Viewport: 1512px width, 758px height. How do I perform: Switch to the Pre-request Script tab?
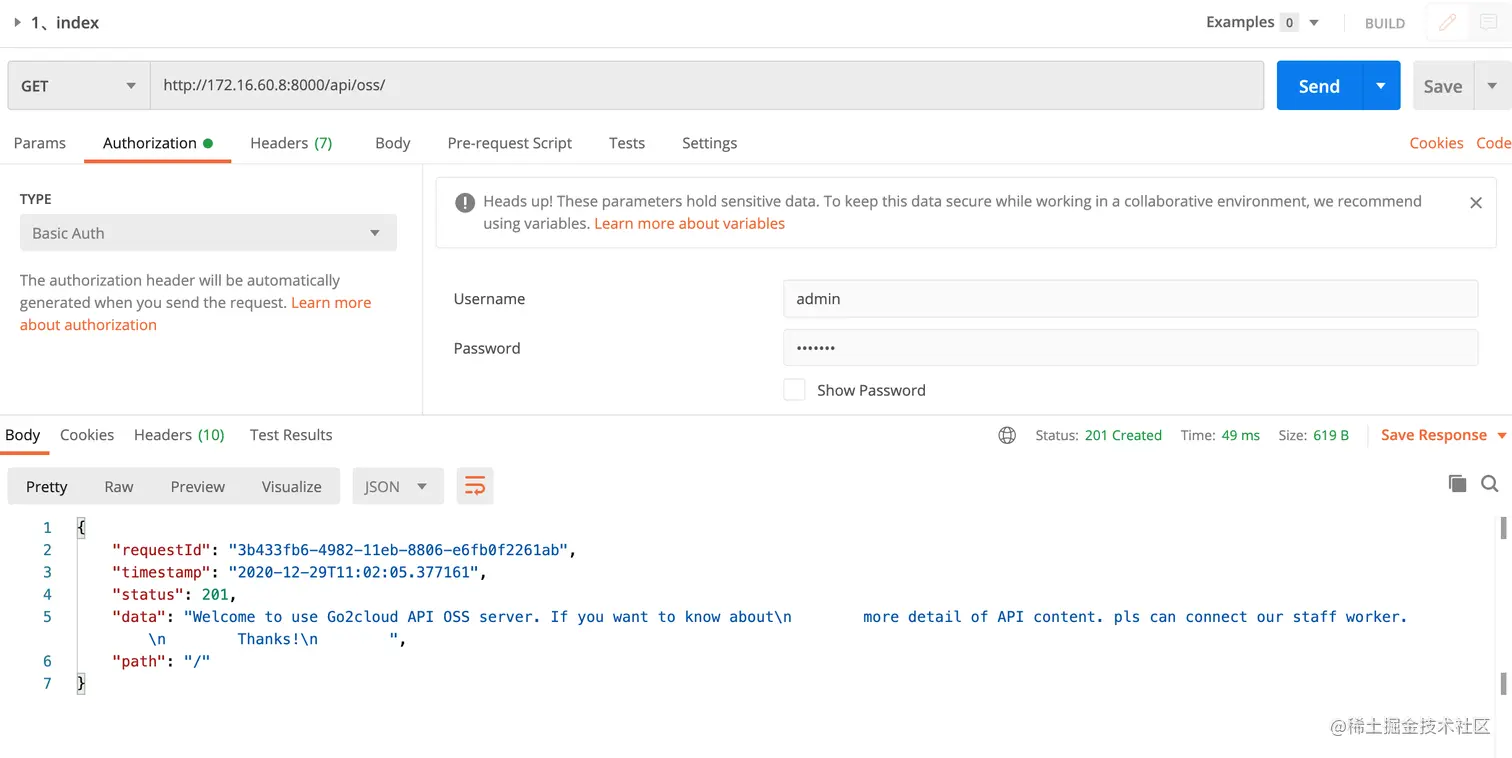tap(509, 143)
